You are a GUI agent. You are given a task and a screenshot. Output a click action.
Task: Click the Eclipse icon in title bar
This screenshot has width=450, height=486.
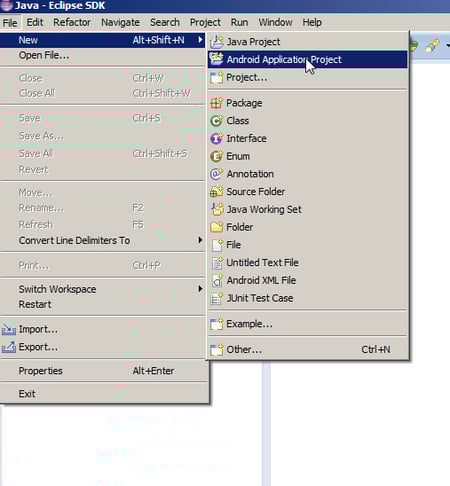[6, 5]
